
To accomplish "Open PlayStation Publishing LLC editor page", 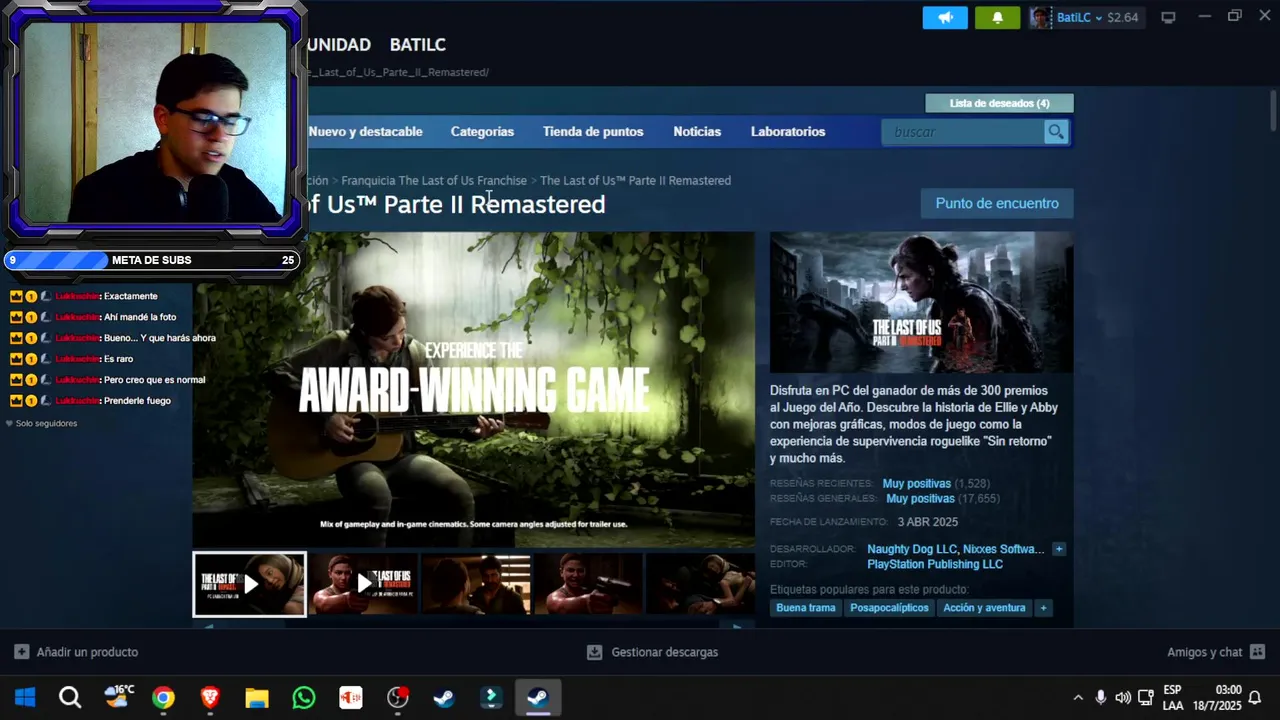I will (935, 564).
